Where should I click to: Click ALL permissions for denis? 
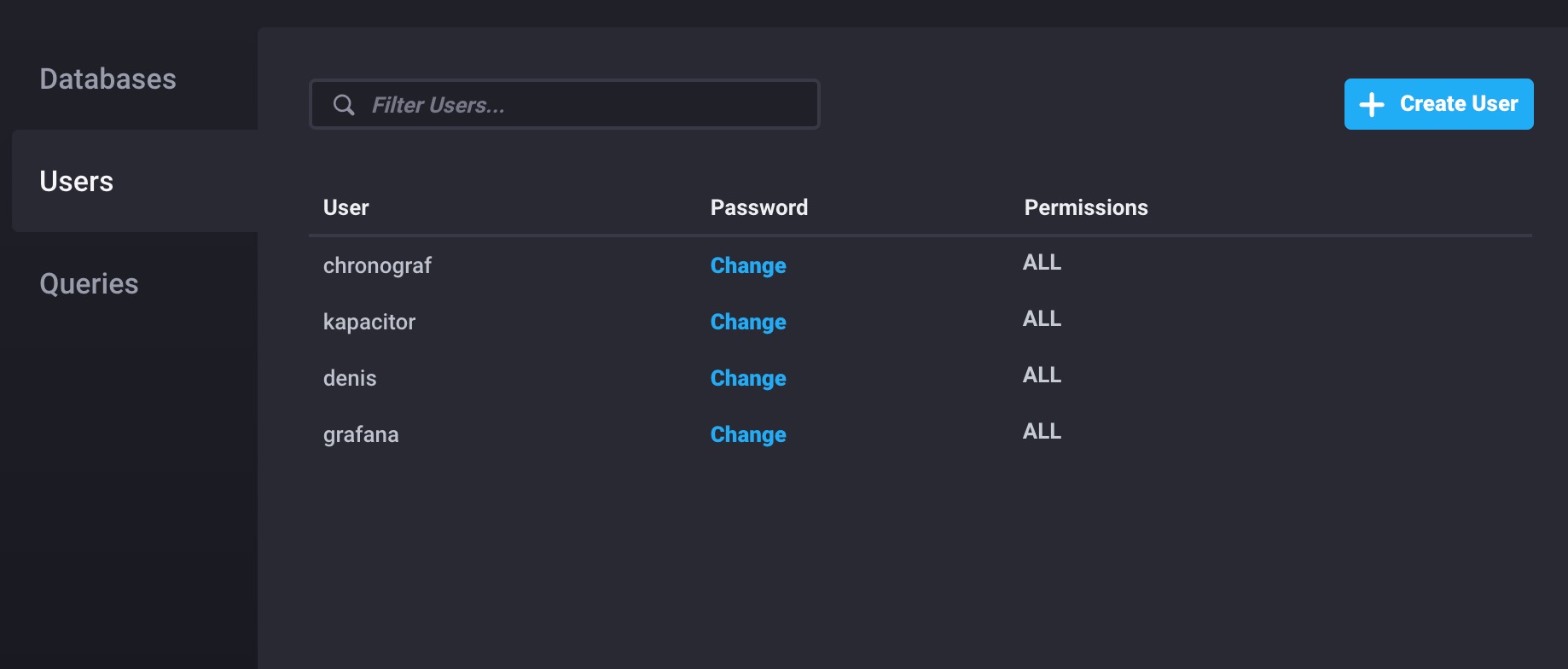click(1042, 375)
